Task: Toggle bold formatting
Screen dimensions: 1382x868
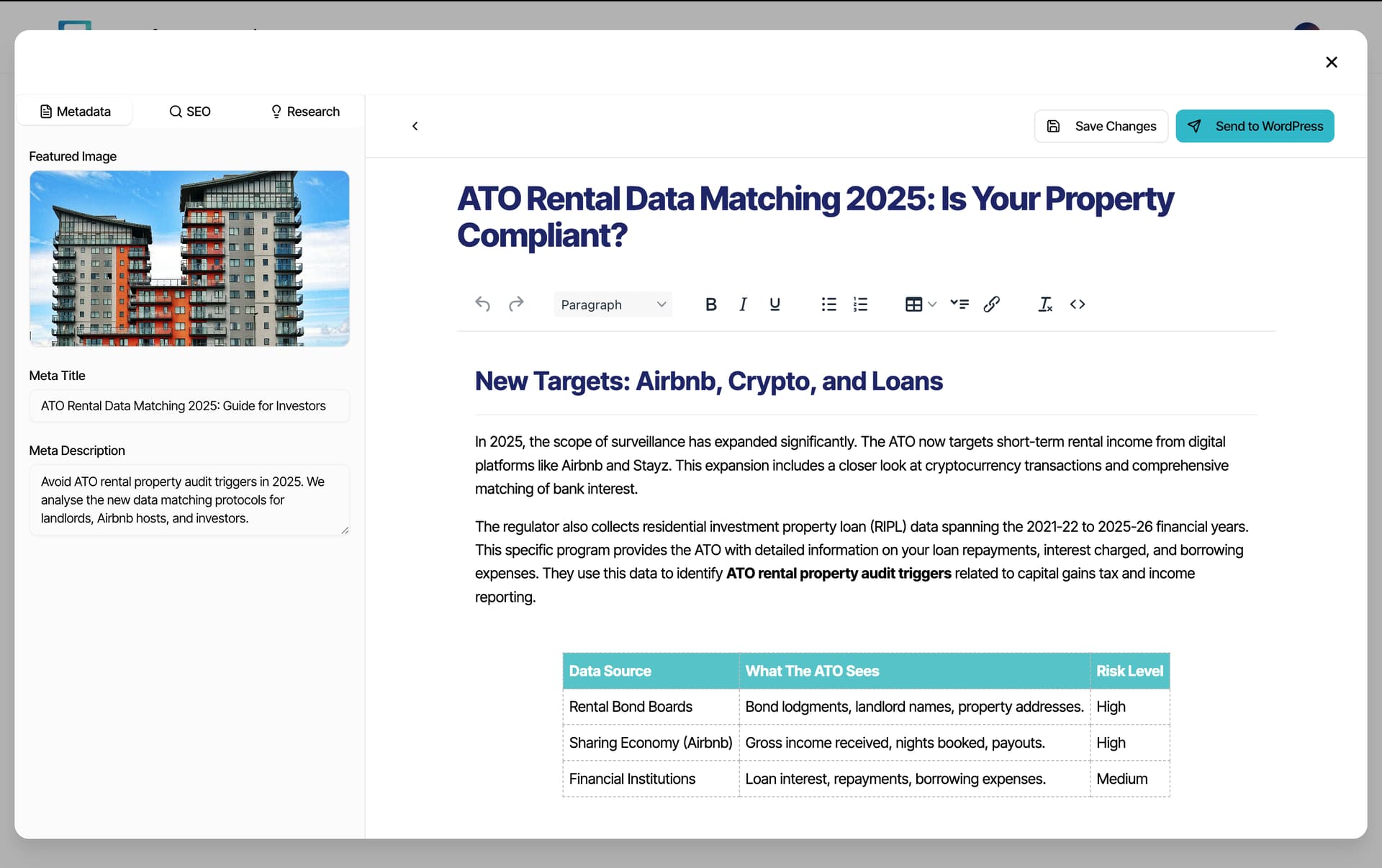Action: (x=710, y=304)
